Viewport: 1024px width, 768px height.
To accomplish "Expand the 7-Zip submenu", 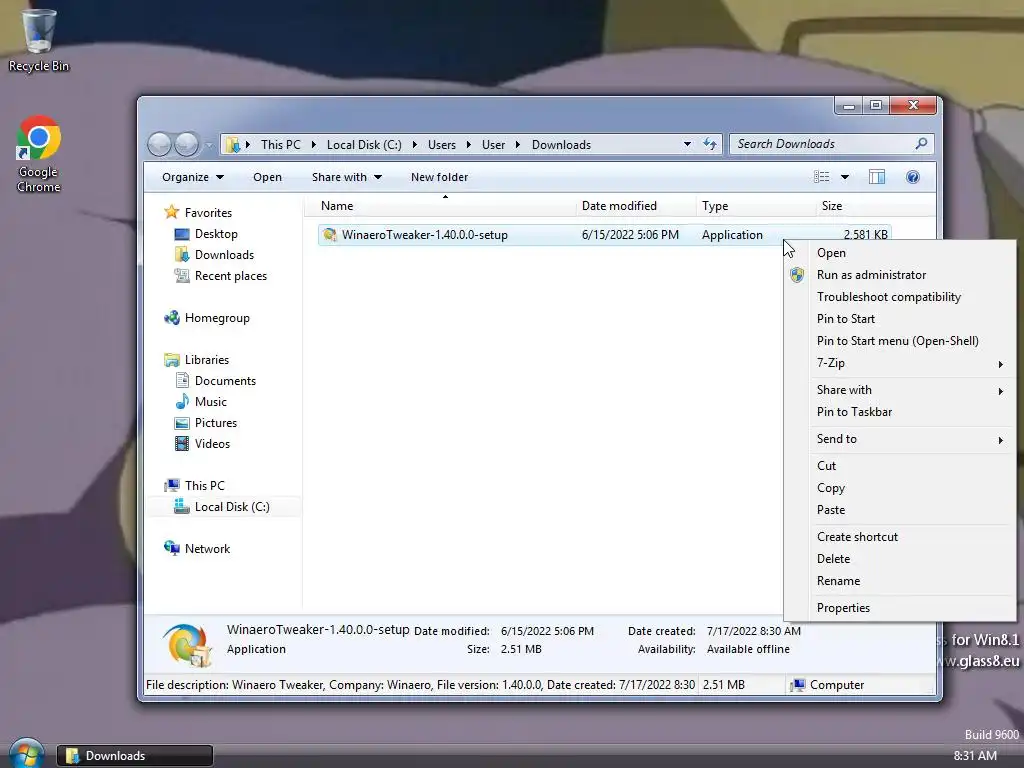I will [900, 363].
